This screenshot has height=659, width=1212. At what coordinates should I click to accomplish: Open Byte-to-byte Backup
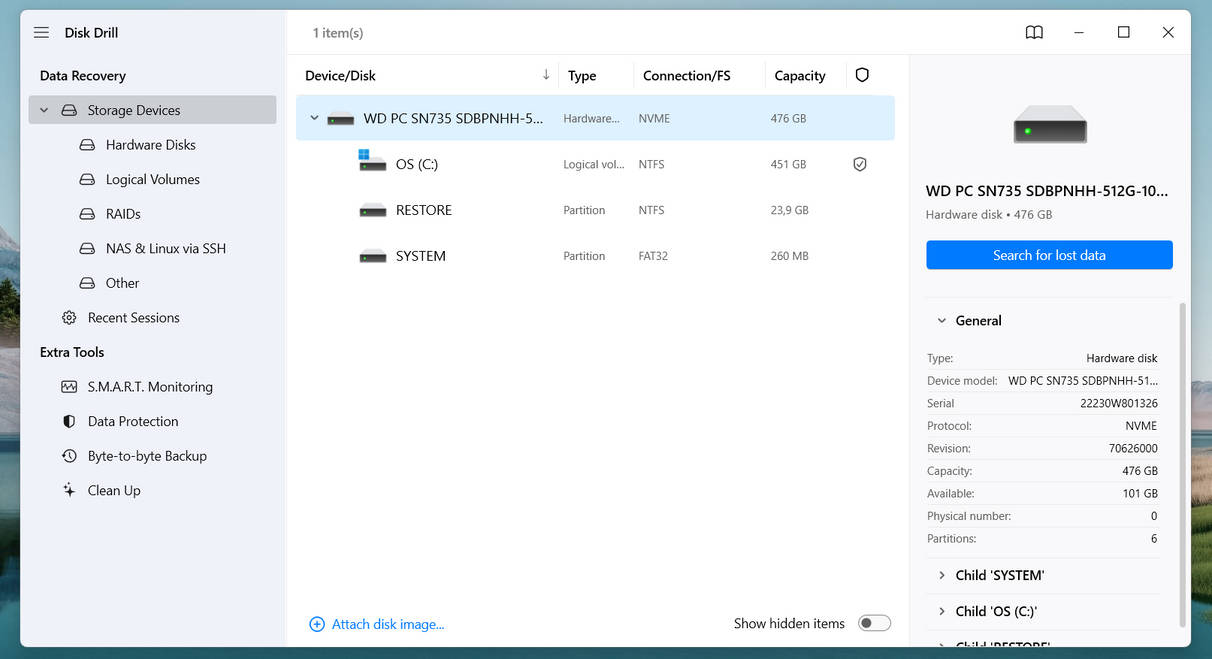pos(147,456)
